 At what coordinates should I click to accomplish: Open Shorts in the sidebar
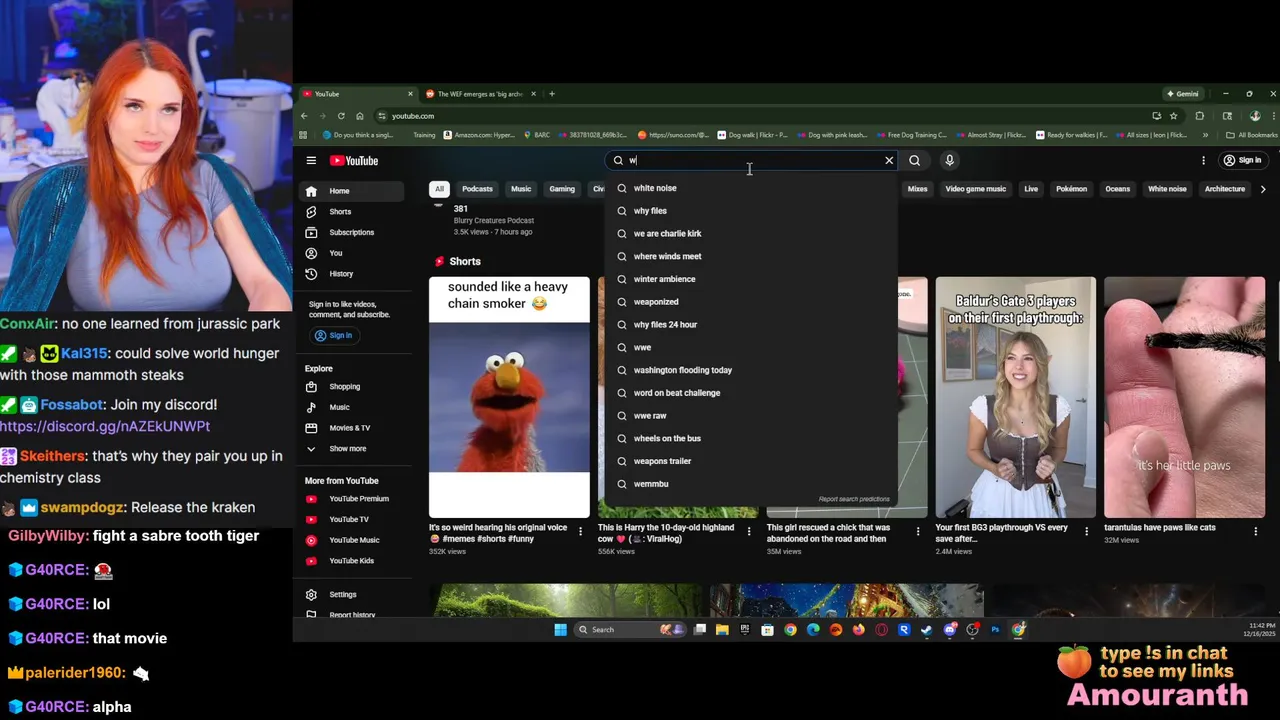click(x=350, y=212)
